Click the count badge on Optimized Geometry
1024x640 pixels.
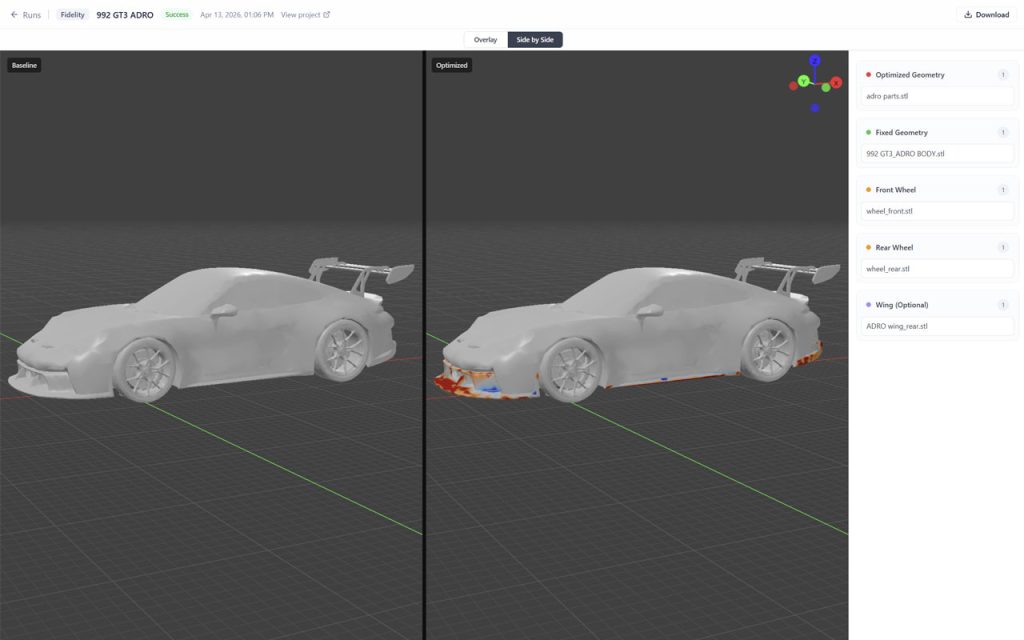[1003, 74]
